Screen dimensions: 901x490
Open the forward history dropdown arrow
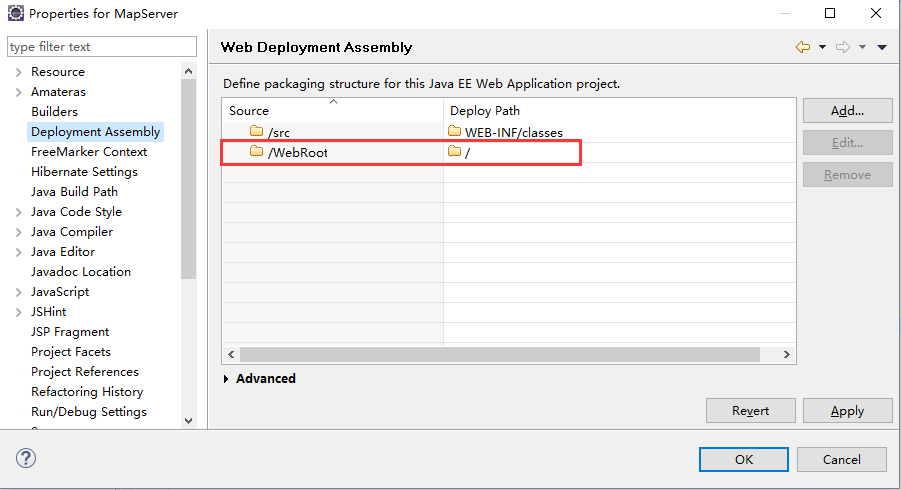point(863,47)
